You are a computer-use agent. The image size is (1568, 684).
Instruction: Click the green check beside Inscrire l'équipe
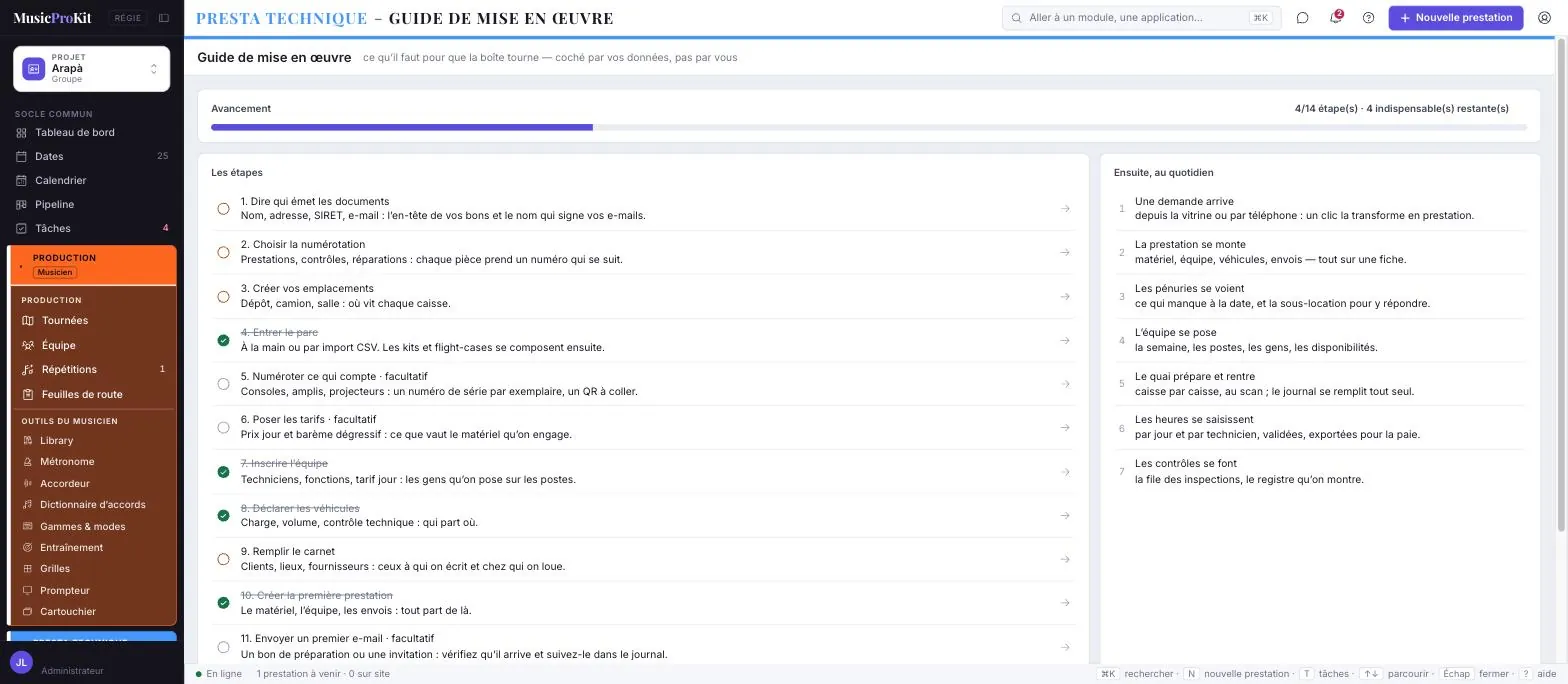[x=223, y=472]
